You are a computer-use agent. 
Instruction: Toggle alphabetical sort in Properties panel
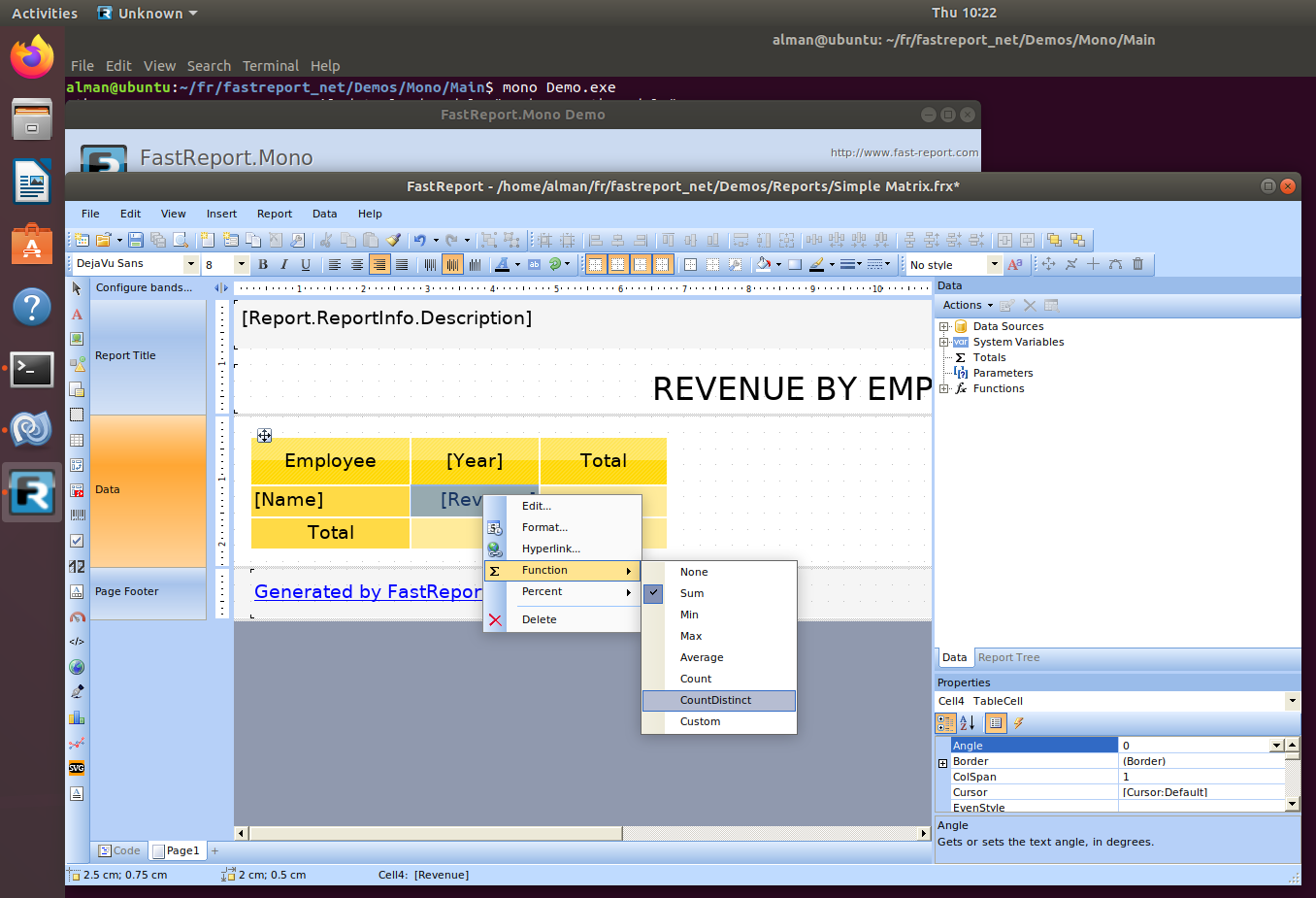(x=968, y=723)
